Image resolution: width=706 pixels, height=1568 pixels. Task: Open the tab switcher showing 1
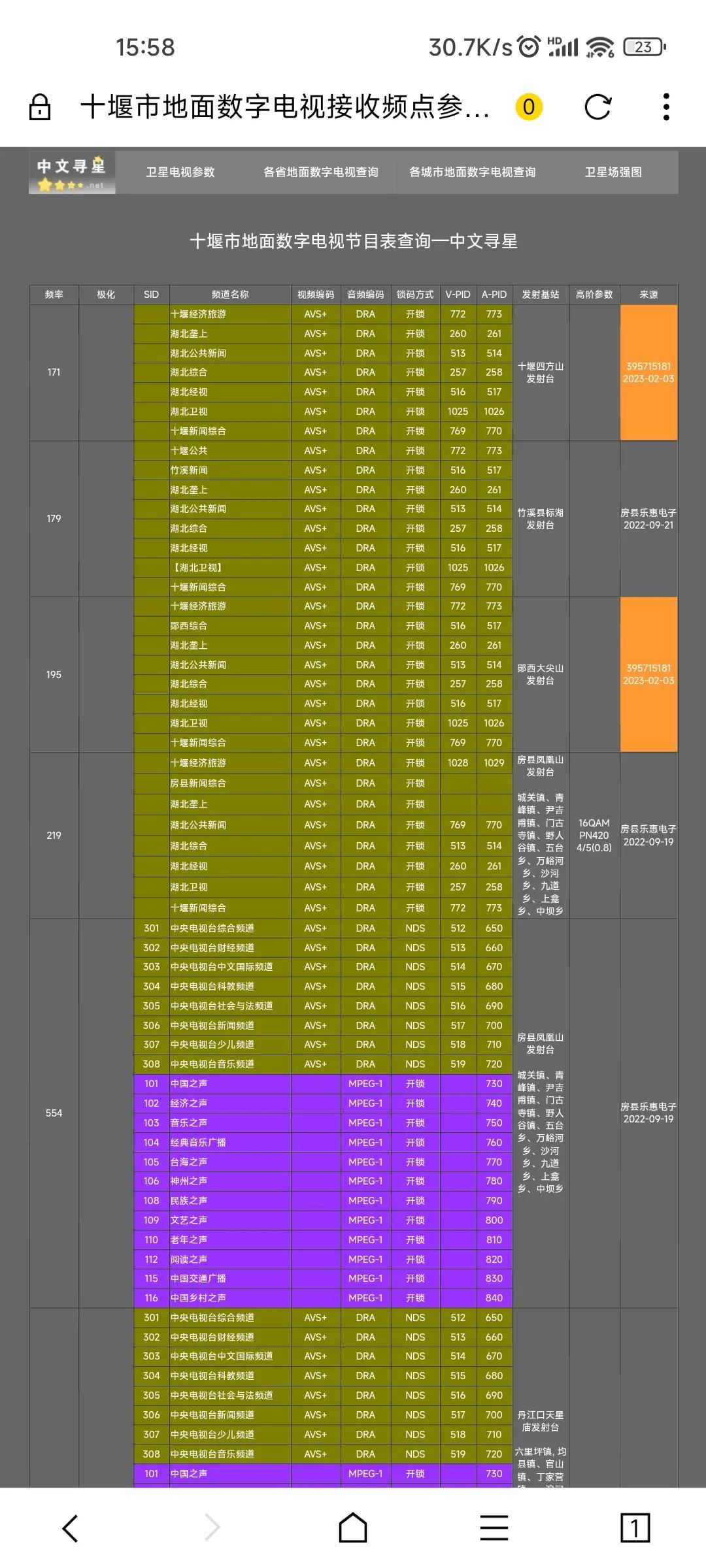pyautogui.click(x=635, y=1528)
